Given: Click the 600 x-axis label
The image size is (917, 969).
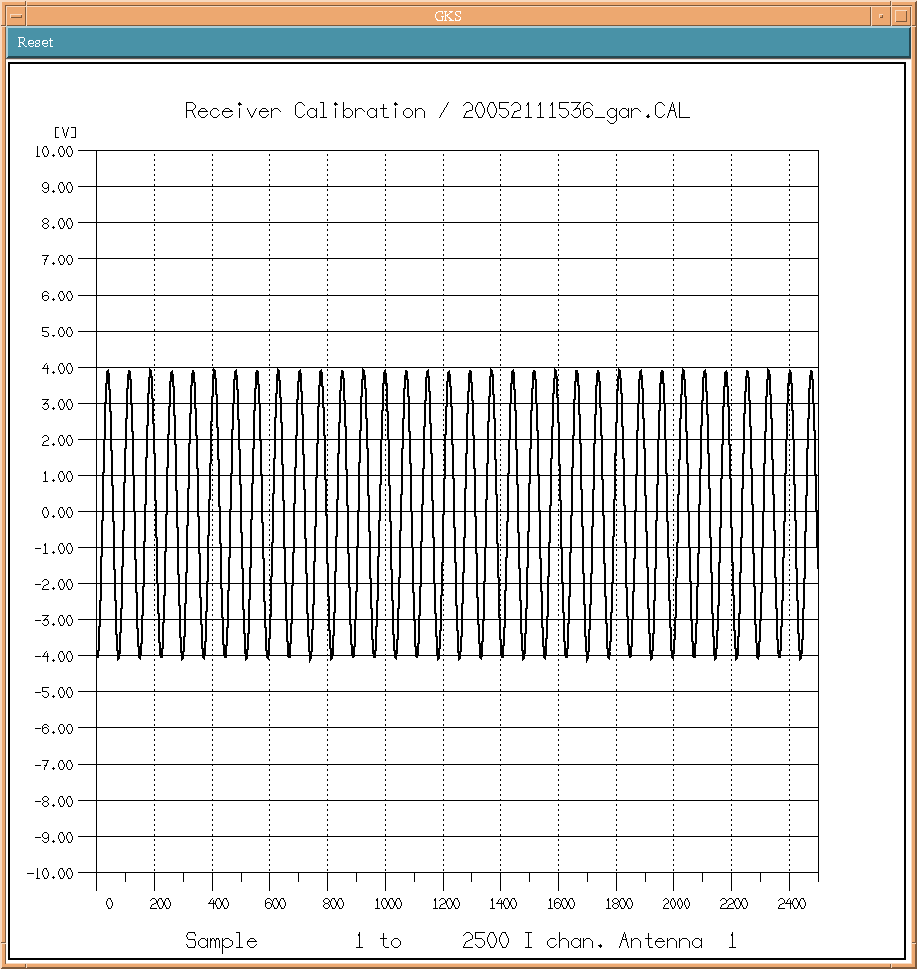Looking at the screenshot, I should tap(275, 904).
